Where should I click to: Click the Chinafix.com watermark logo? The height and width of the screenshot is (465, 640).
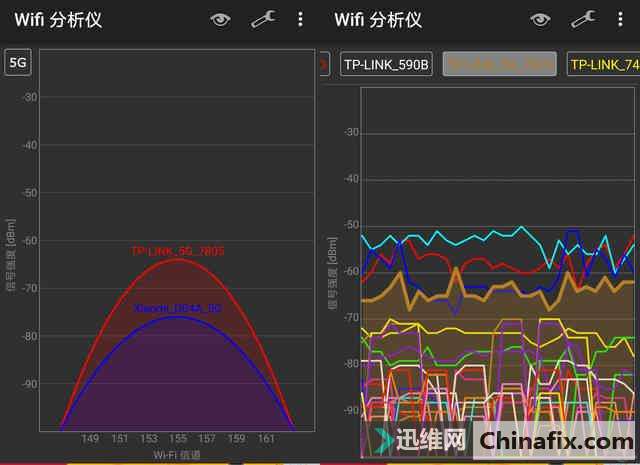pyautogui.click(x=555, y=441)
